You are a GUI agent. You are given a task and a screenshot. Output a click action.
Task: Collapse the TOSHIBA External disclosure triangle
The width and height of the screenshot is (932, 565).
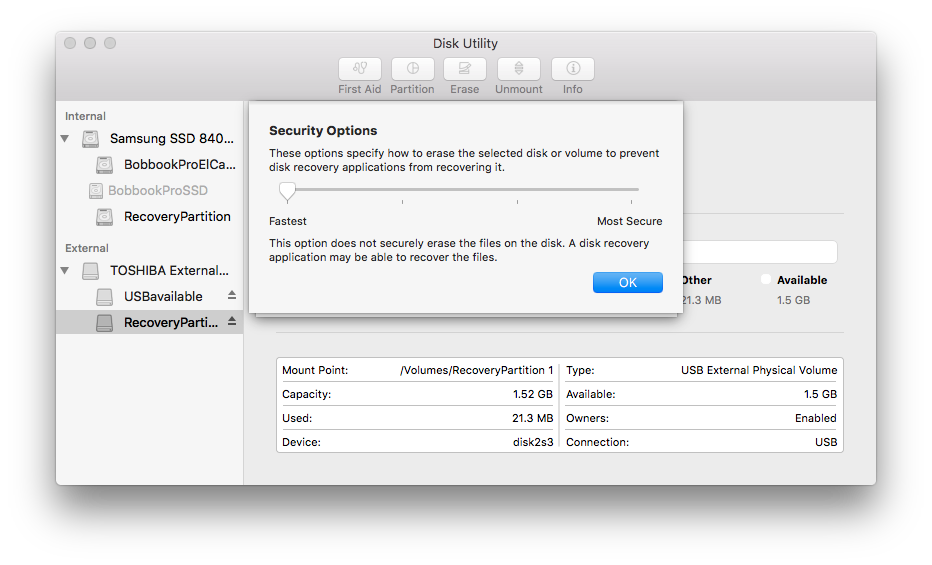coord(65,271)
